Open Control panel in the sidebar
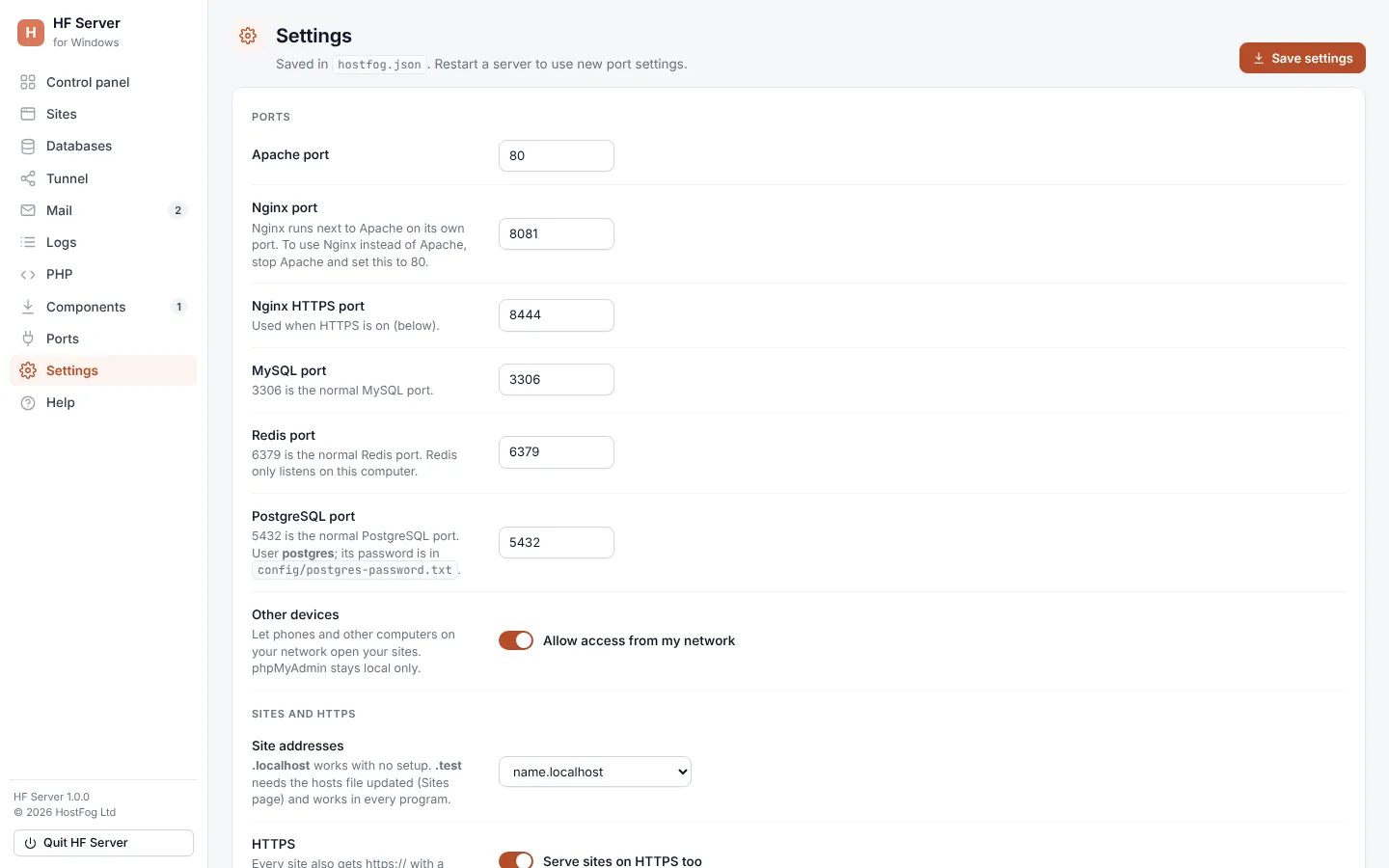The height and width of the screenshot is (868, 1389). [103, 82]
